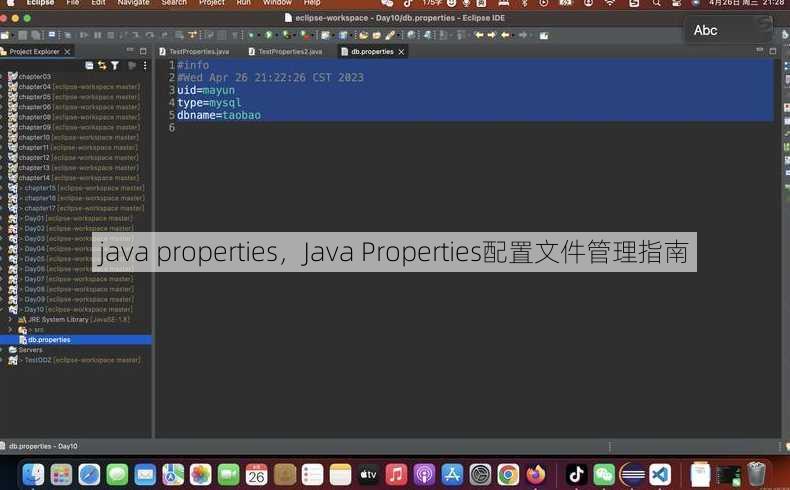The height and width of the screenshot is (490, 790).
Task: Close the Project Explorer view tab
Action: (x=67, y=51)
